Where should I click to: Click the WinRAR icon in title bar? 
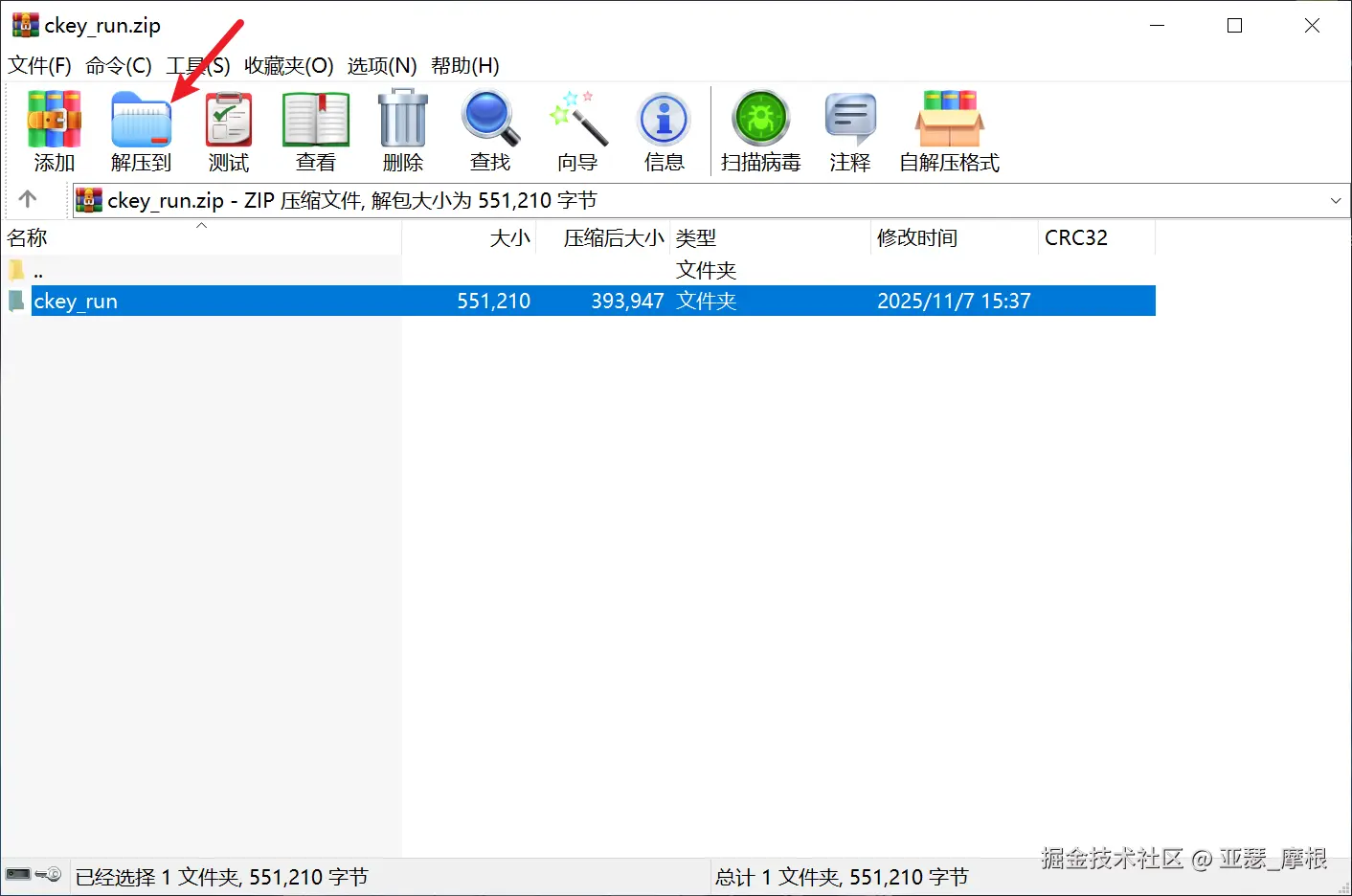pyautogui.click(x=25, y=25)
